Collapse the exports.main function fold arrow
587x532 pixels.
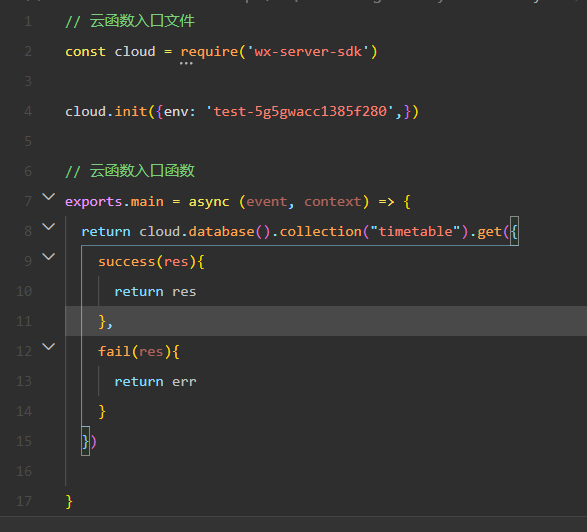click(x=49, y=197)
